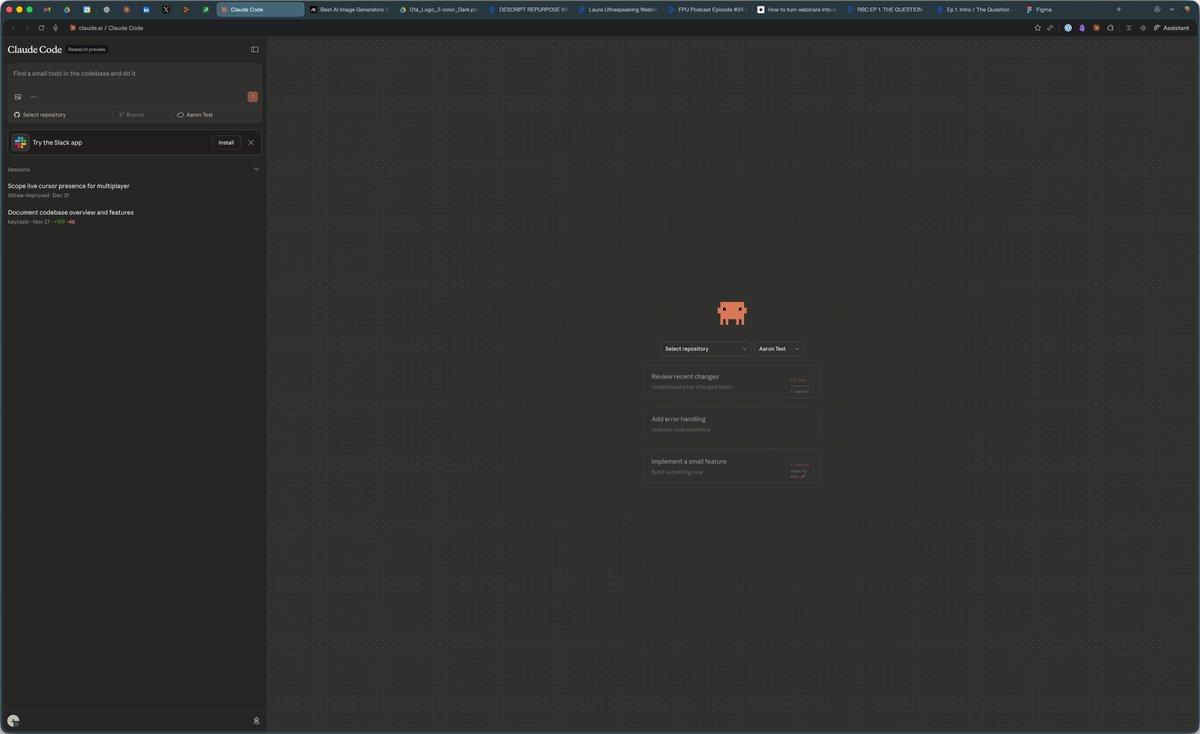
Task: Open the browser Assistant panel
Action: (1171, 28)
